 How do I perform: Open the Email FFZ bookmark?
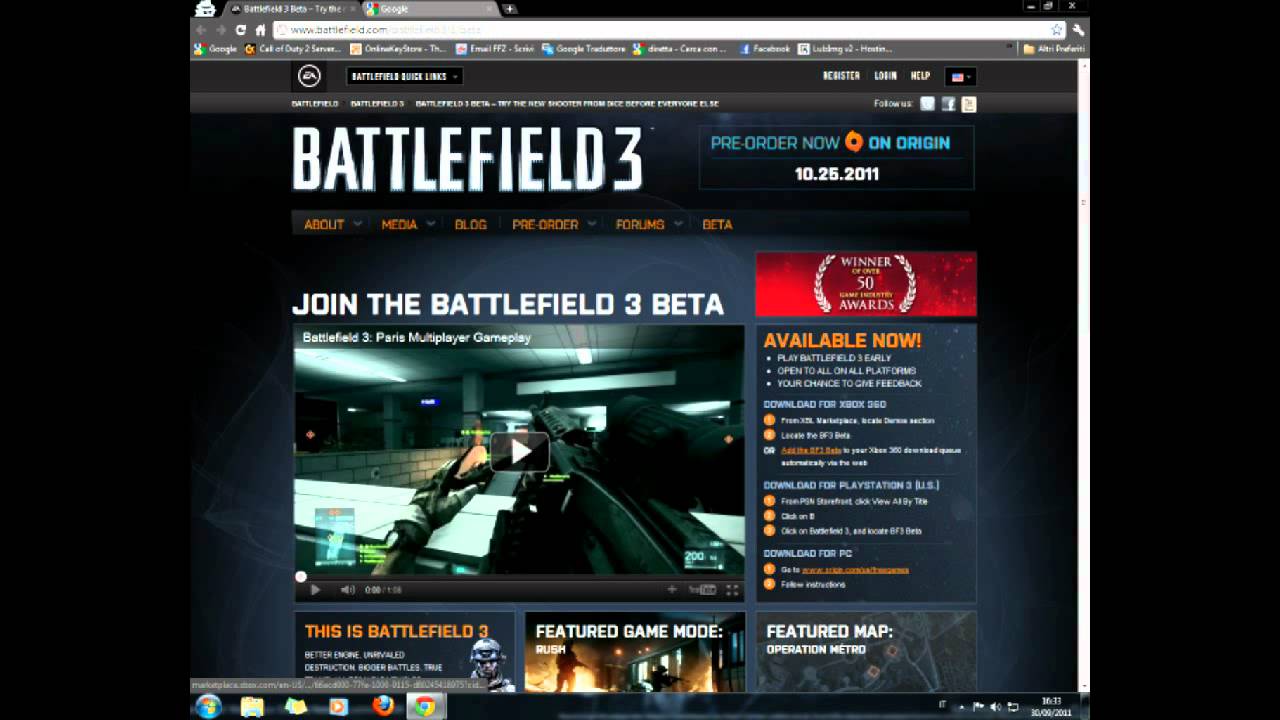[494, 48]
